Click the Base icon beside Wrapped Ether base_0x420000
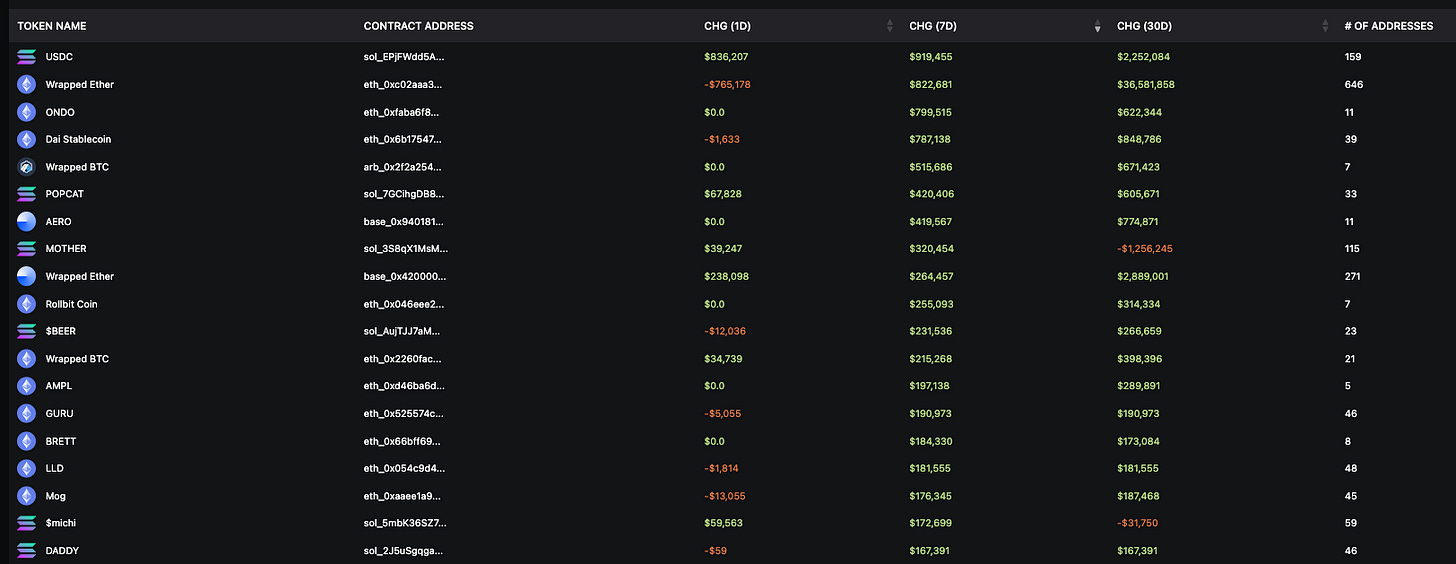The image size is (1456, 564). 26,277
